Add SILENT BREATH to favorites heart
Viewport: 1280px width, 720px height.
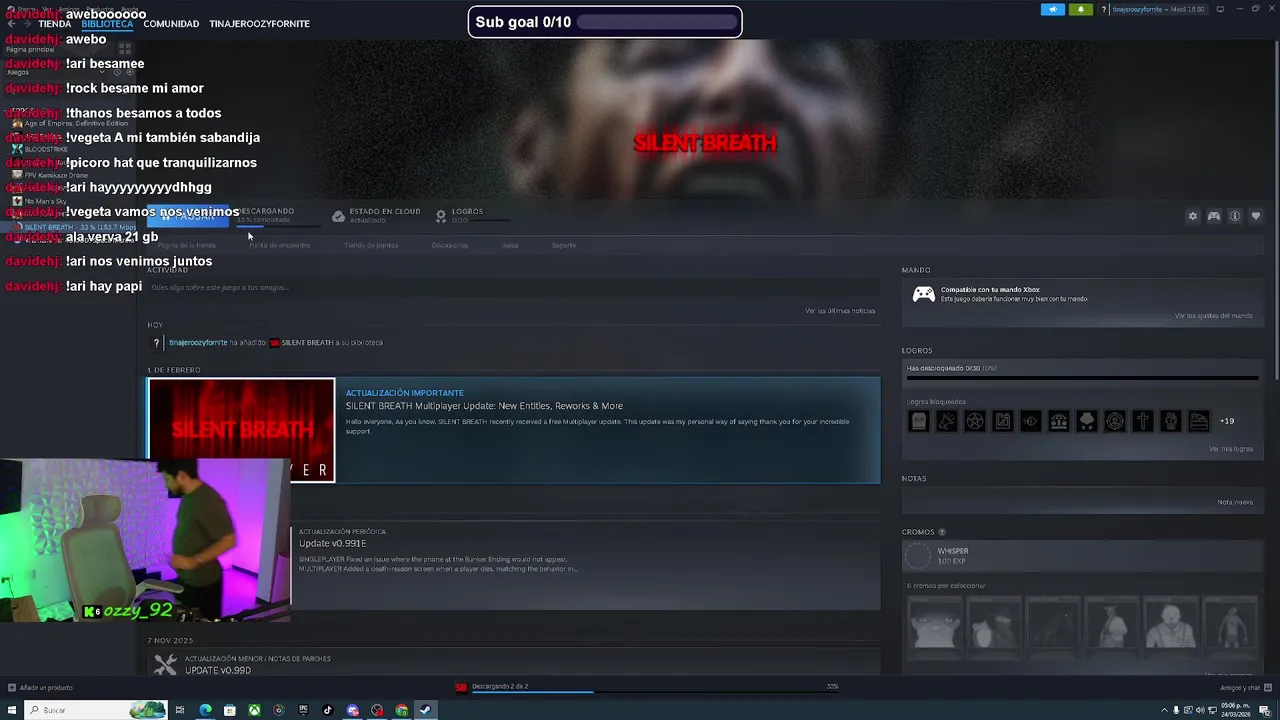click(x=1256, y=216)
